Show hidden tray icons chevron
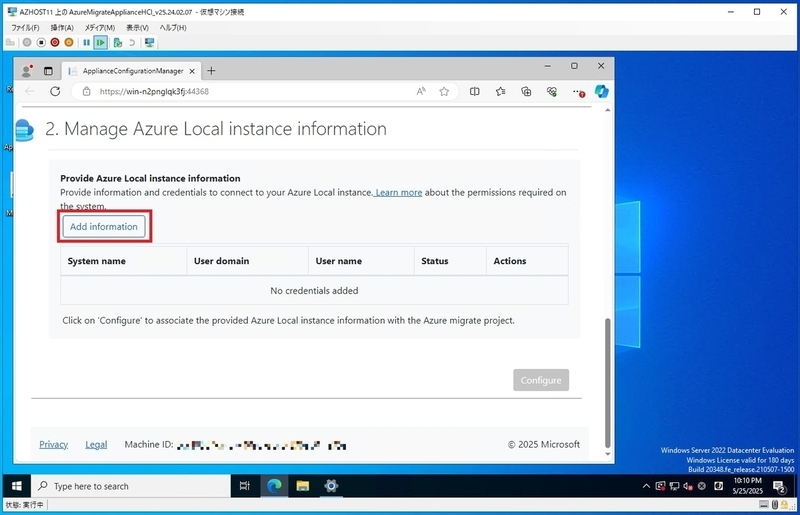800x515 pixels. [x=646, y=486]
